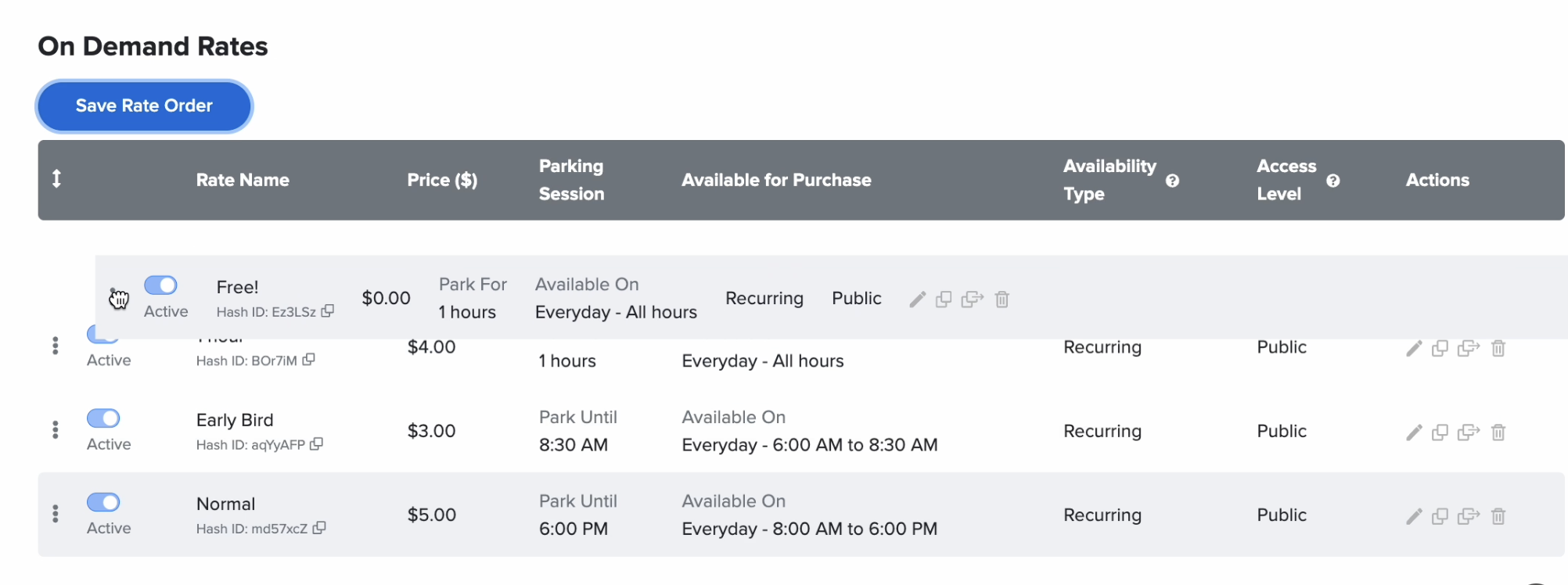This screenshot has height=585, width=1568.
Task: Click the Normal row drag handle
Action: 56,514
